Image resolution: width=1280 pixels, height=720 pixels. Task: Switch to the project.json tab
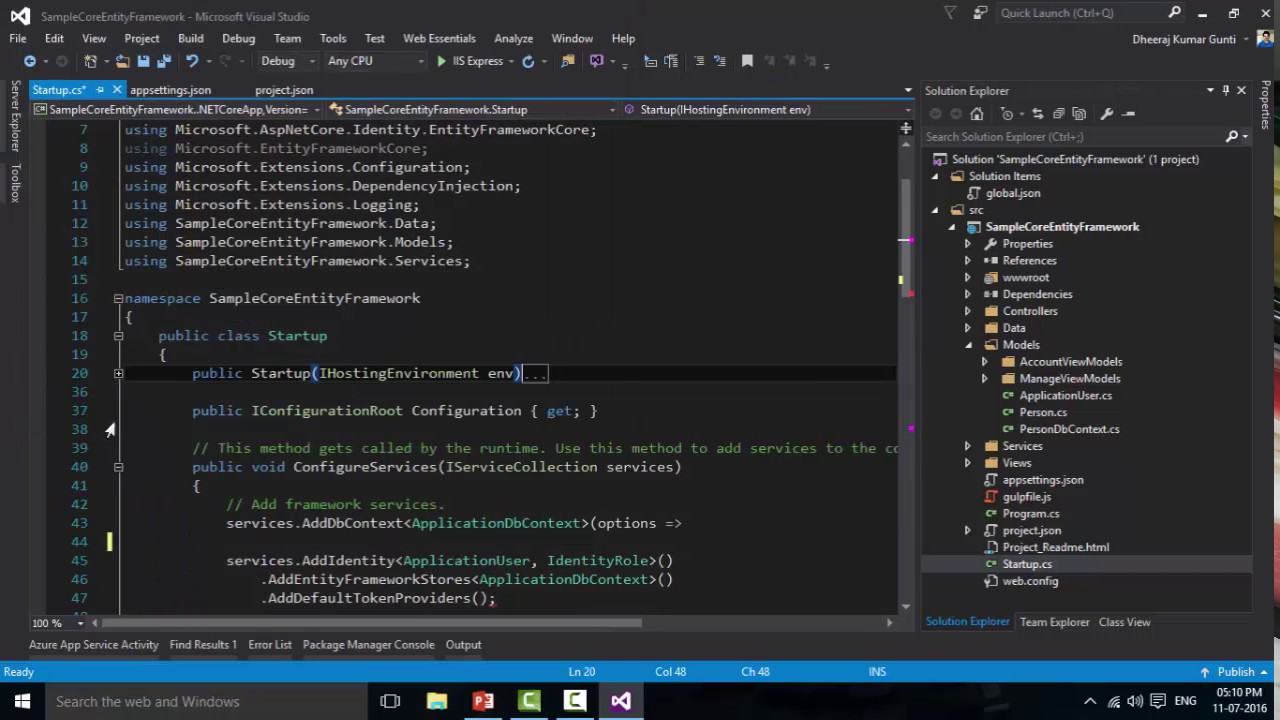(x=284, y=90)
